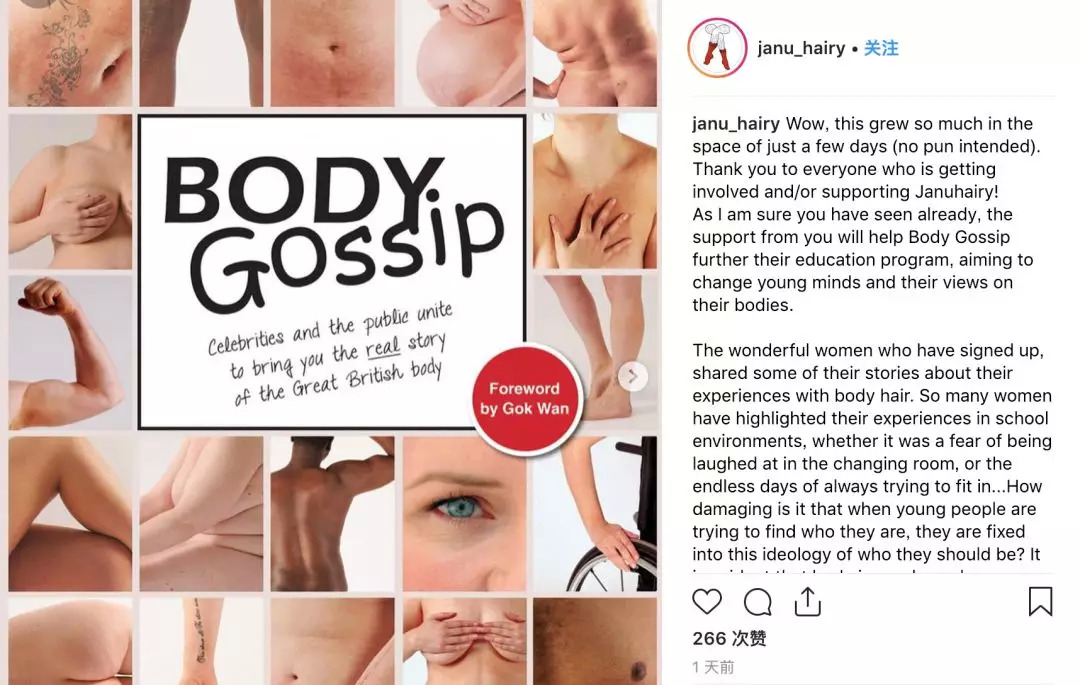Click the red Foreword by Gok Wan badge
The height and width of the screenshot is (685, 1080).
click(x=527, y=399)
